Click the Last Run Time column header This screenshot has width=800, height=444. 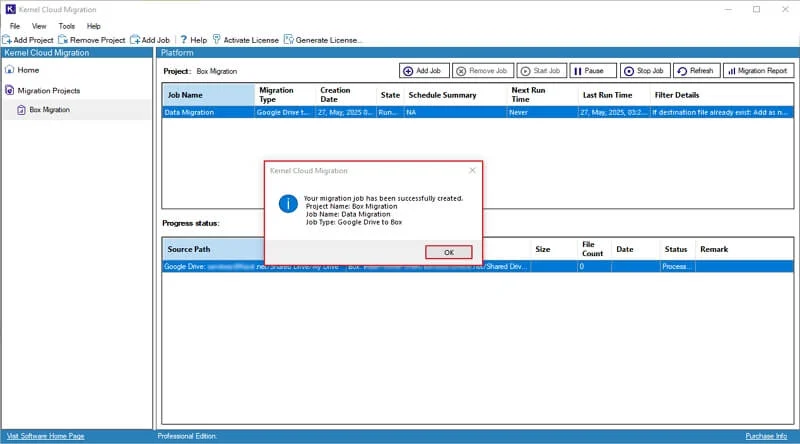614,95
